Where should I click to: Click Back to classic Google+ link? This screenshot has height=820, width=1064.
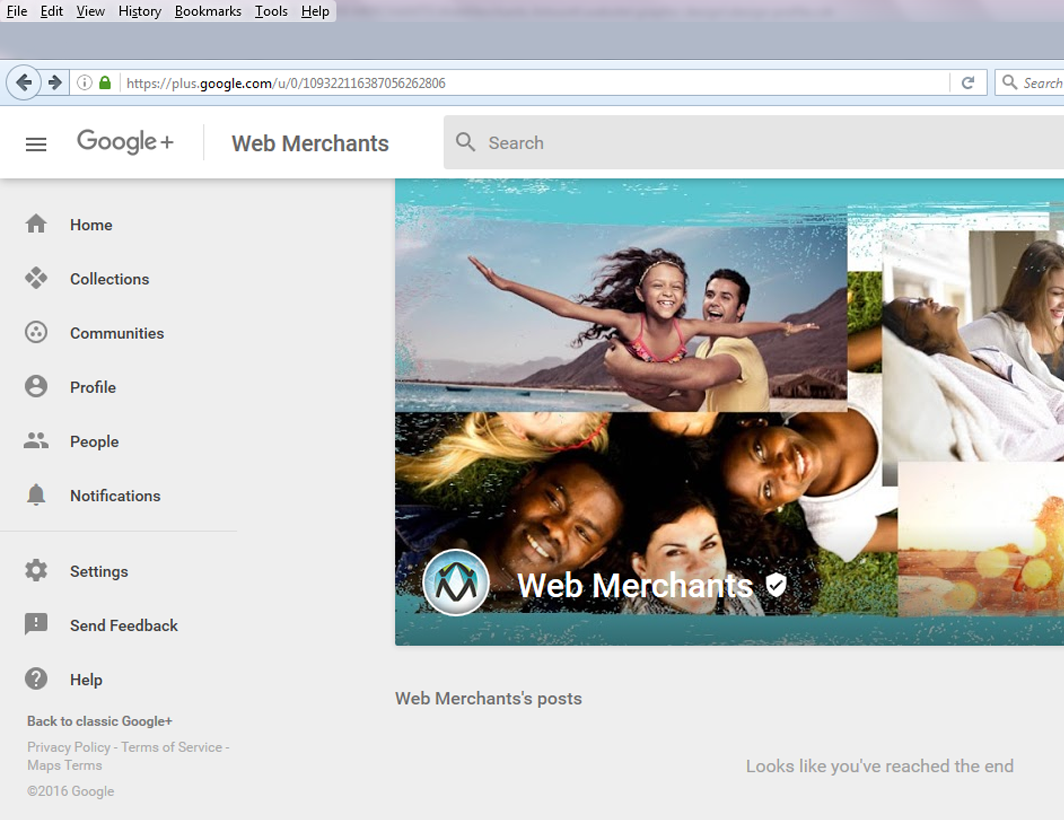(99, 721)
